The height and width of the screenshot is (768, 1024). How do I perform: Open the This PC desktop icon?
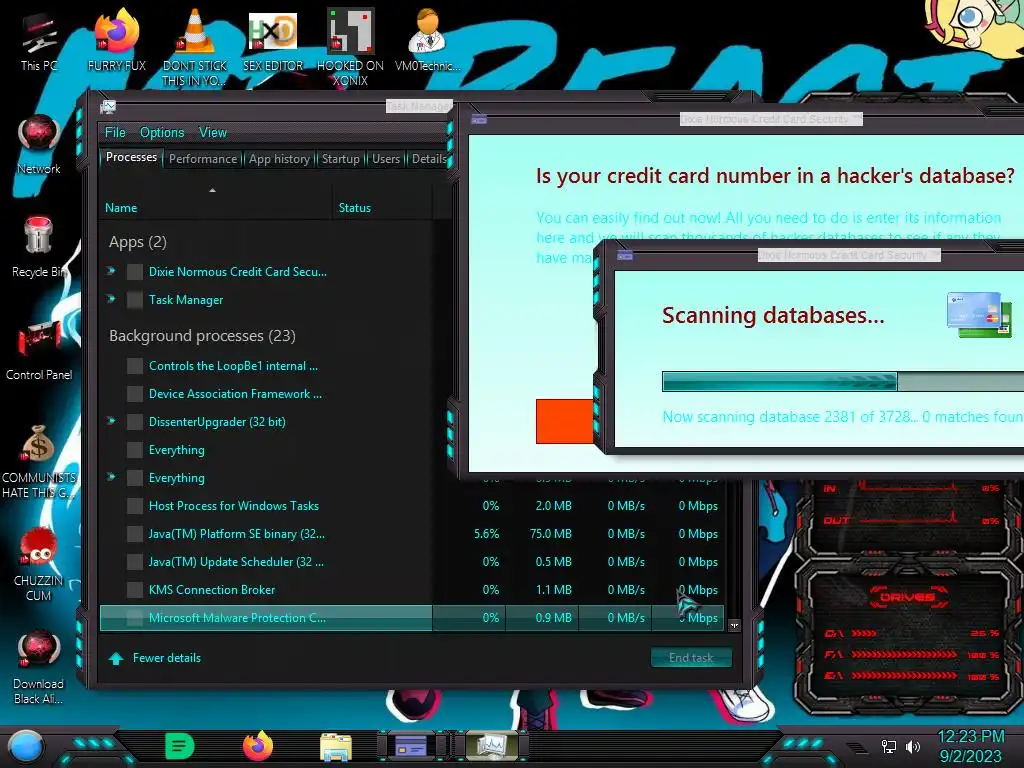[39, 39]
